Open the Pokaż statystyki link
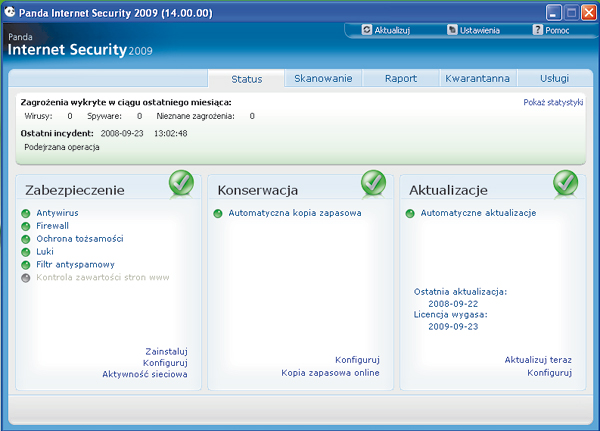 (x=553, y=103)
